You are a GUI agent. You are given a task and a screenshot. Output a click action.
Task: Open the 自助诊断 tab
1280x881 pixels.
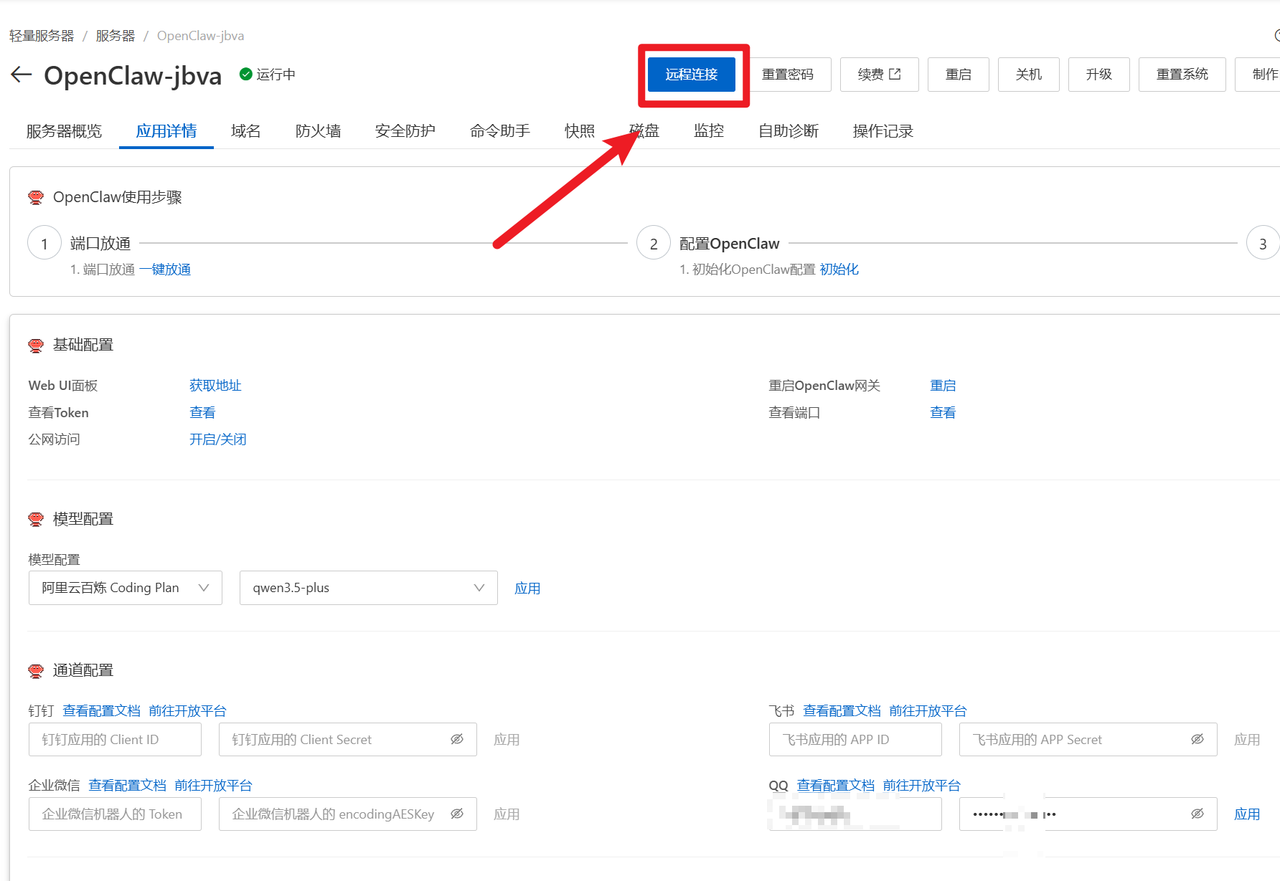click(x=788, y=131)
